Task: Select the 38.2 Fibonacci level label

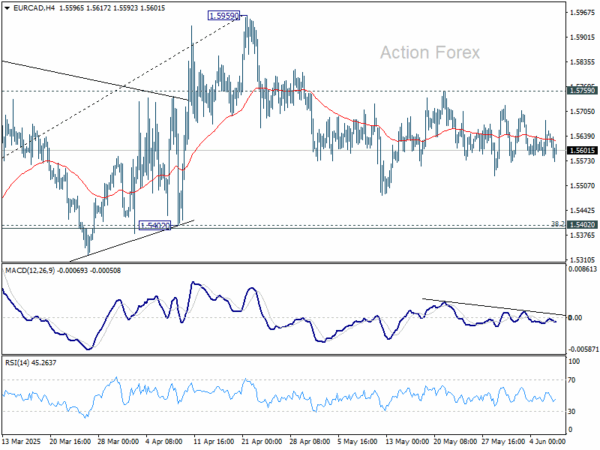Action: [558, 223]
